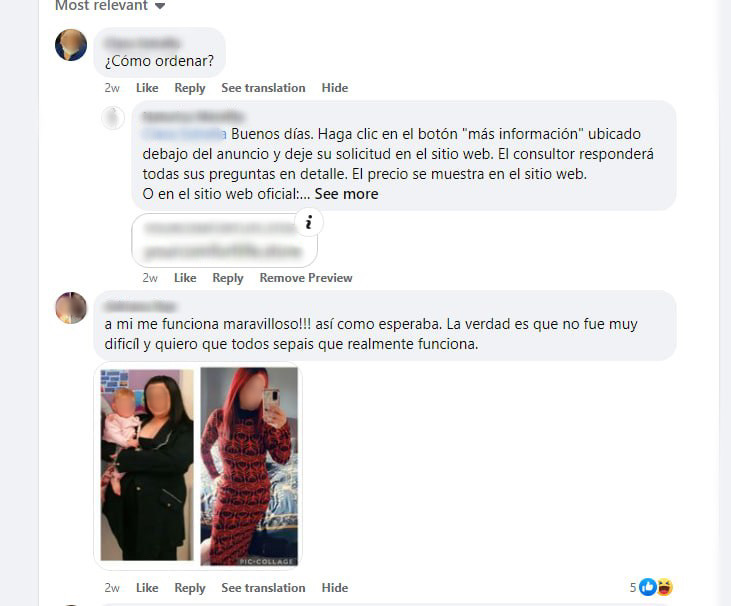The height and width of the screenshot is (606, 731).
Task: Hide the "¿Cómo ordenar?" comment
Action: pyautogui.click(x=335, y=88)
